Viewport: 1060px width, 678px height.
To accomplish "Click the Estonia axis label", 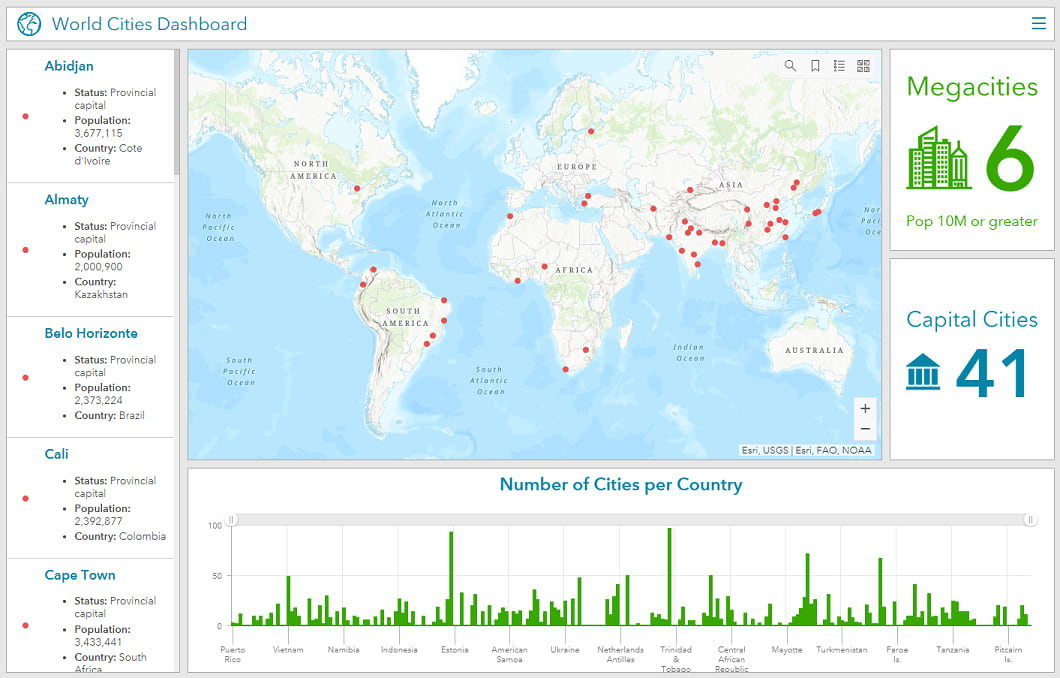I will point(454,650).
